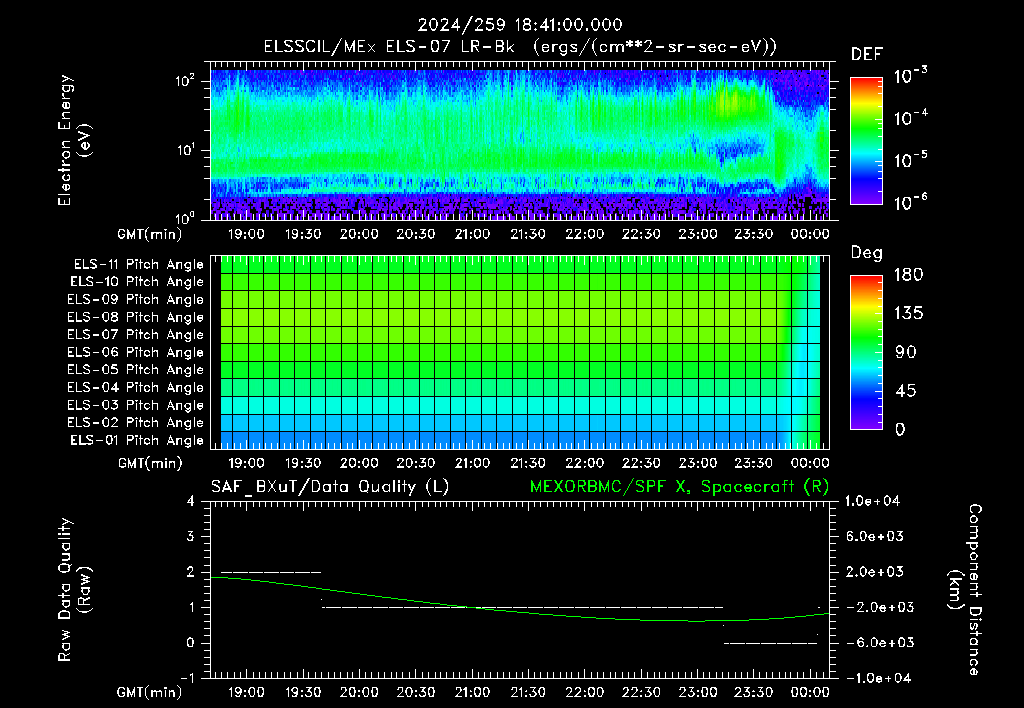
Task: Click the Raw Data Quality (Raw) axis label
Action: tap(74, 590)
